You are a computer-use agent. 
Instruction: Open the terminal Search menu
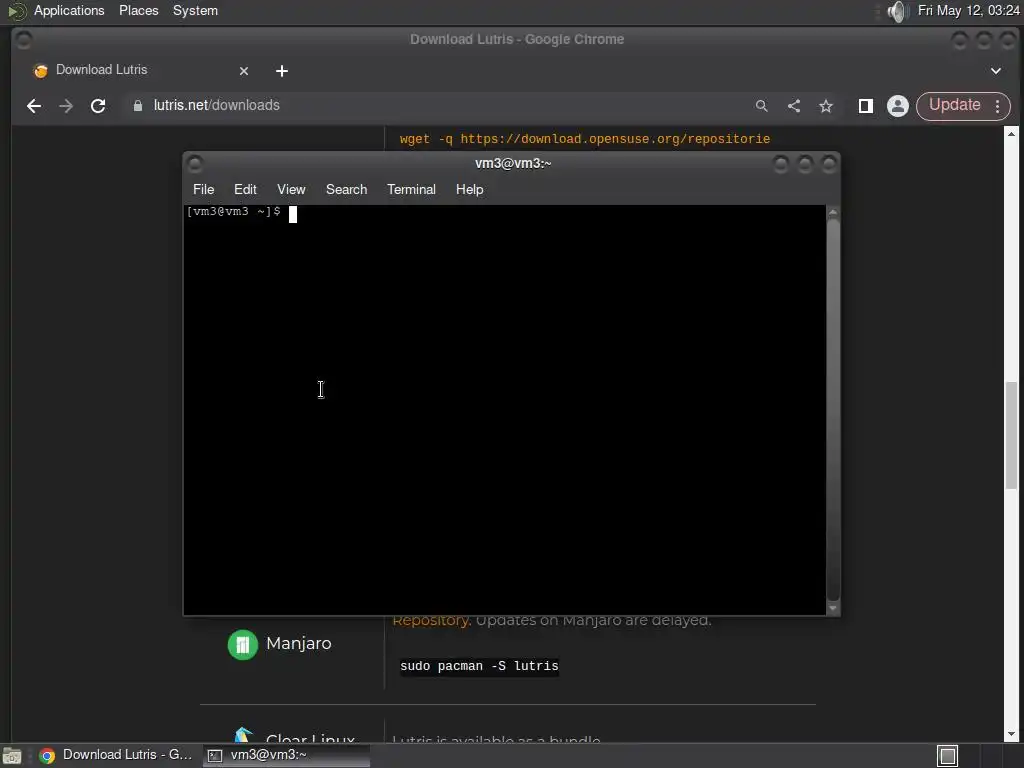pyautogui.click(x=346, y=189)
